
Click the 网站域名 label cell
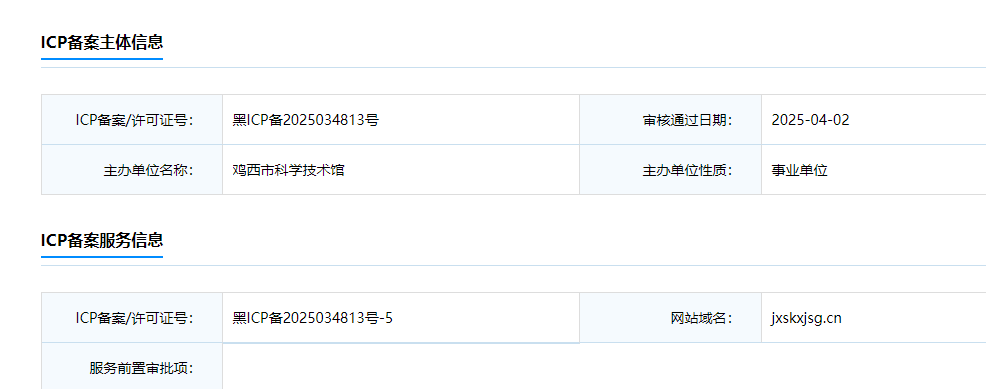coord(670,318)
